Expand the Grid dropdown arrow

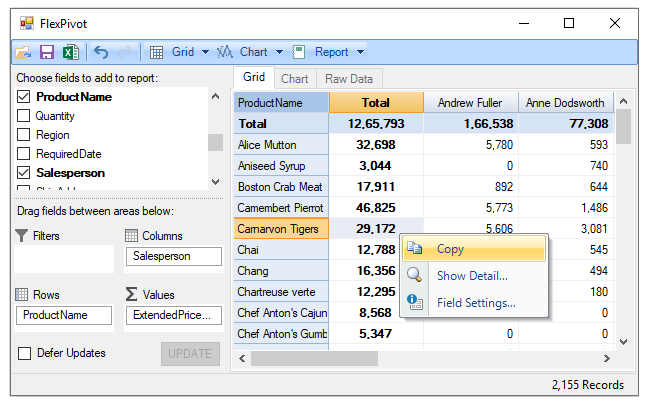pyautogui.click(x=205, y=52)
